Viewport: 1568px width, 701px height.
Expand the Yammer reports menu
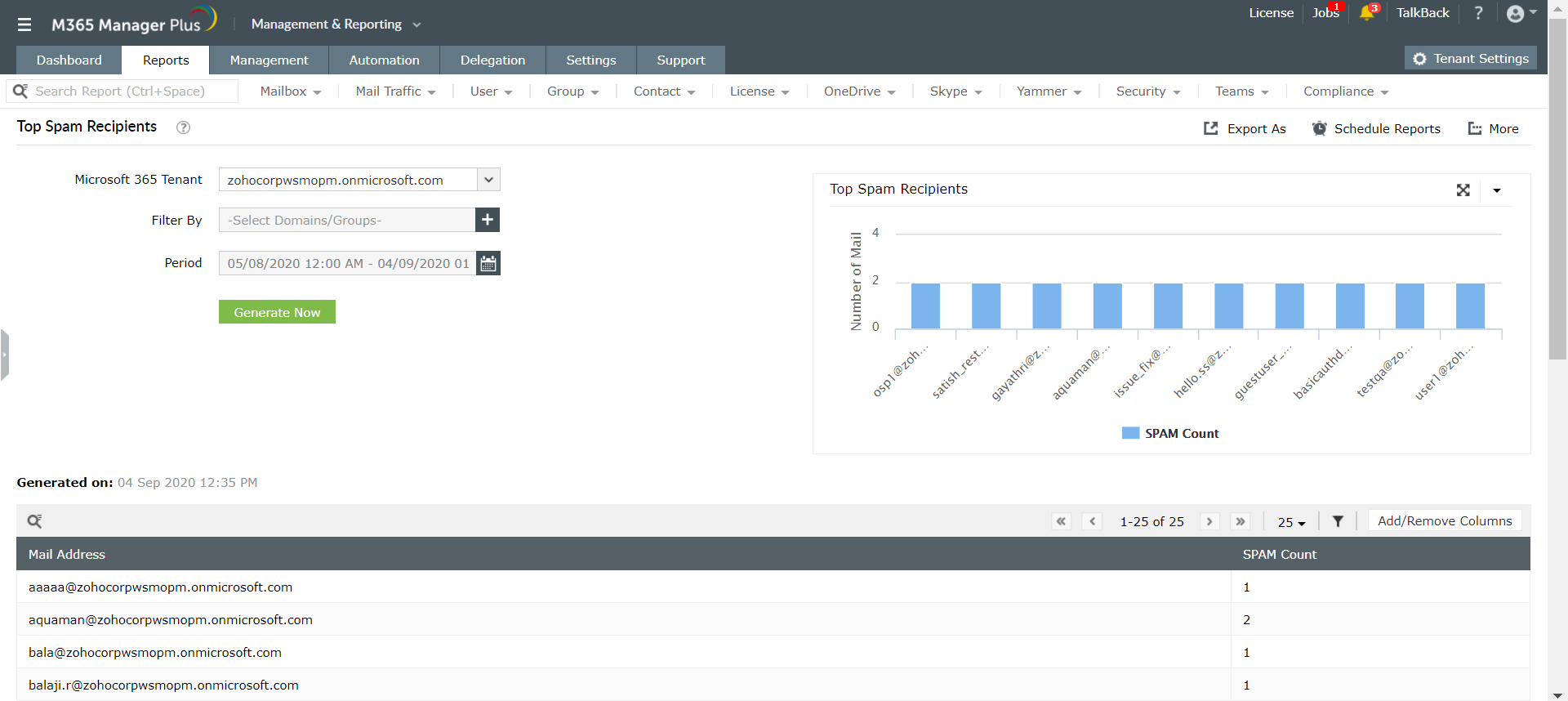click(1049, 92)
